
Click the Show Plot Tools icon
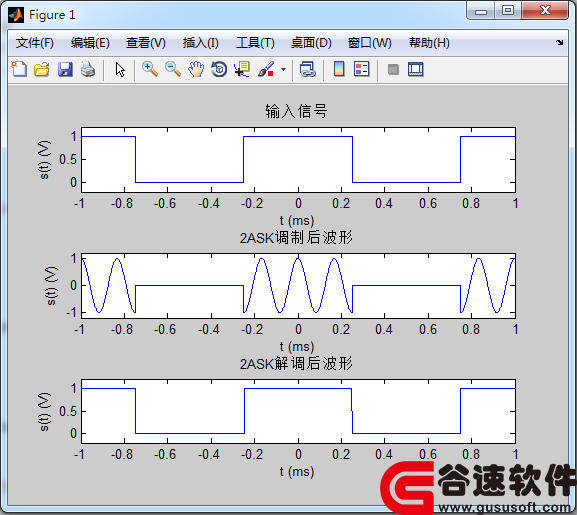click(x=416, y=69)
